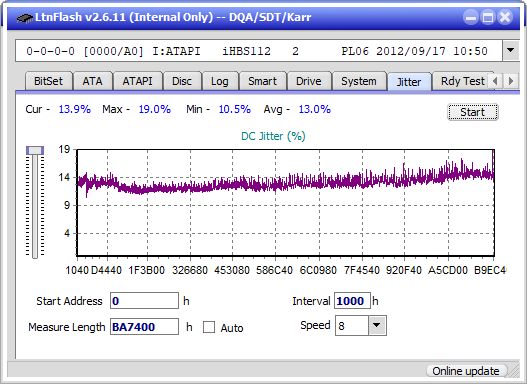The width and height of the screenshot is (527, 384).
Task: Expand the Speed dropdown
Action: point(377,325)
